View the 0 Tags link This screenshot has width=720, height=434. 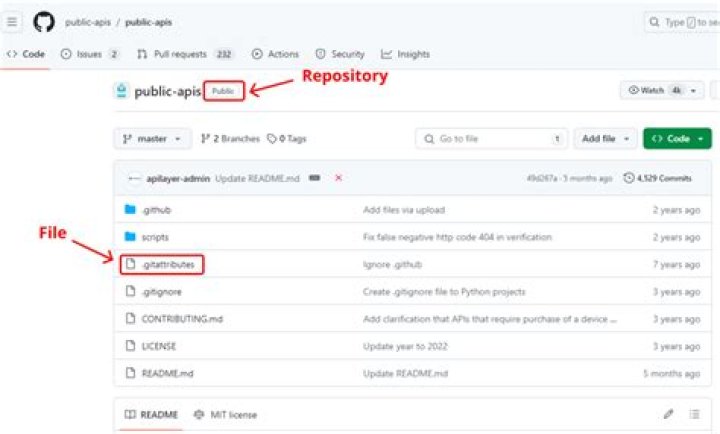[287, 138]
